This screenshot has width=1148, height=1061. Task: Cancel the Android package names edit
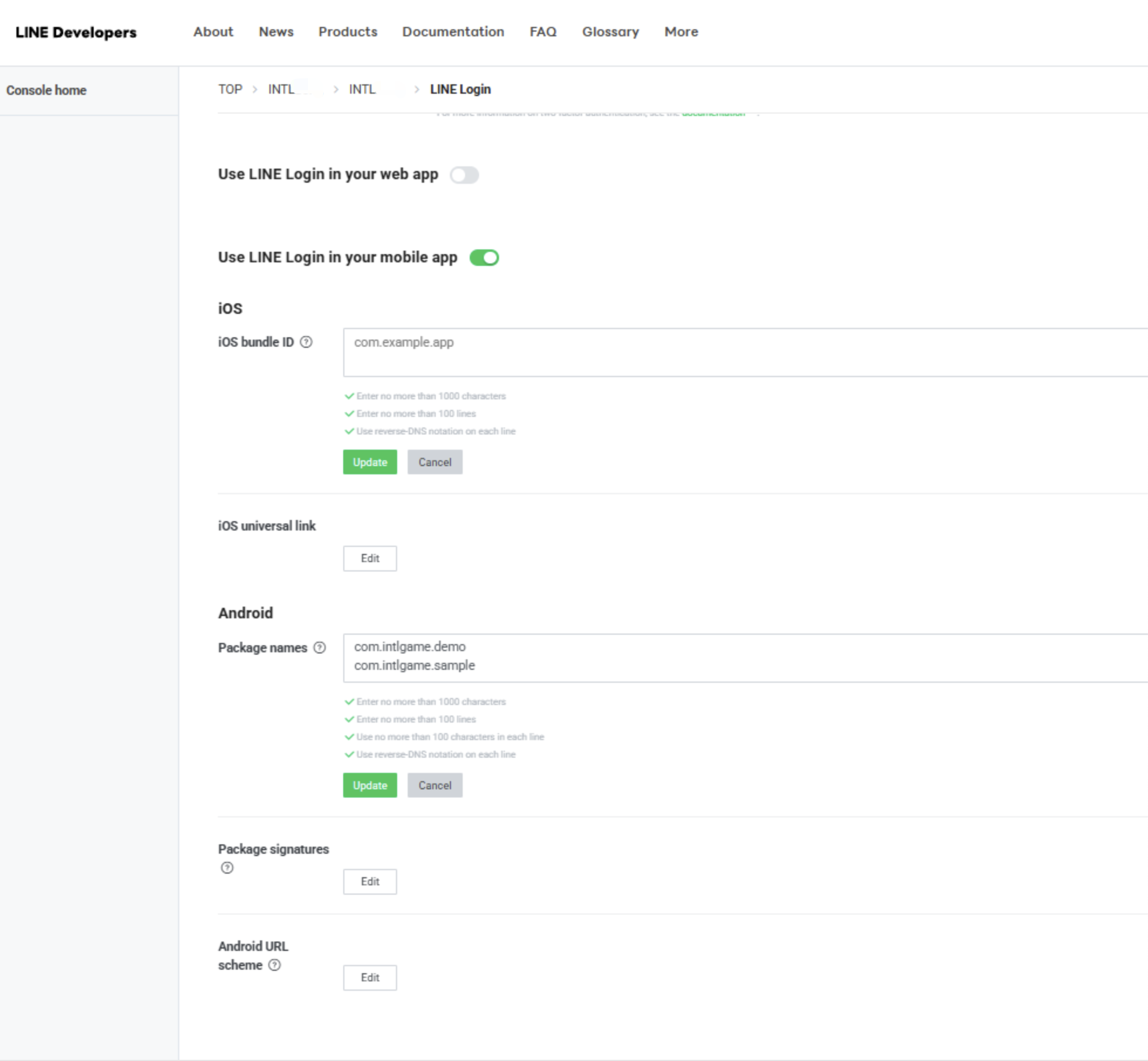(435, 785)
